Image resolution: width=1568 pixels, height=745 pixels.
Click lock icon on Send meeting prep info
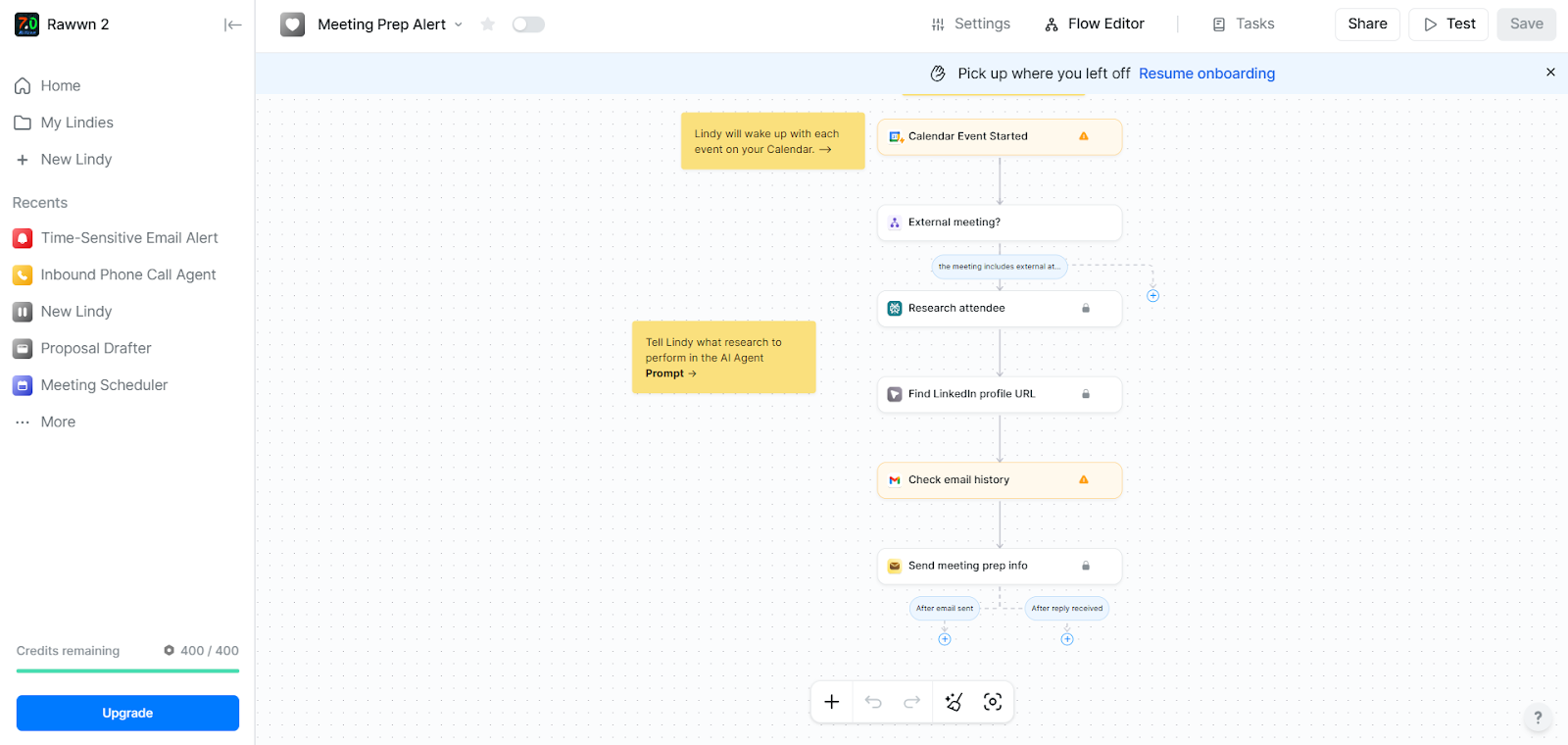(1085, 566)
